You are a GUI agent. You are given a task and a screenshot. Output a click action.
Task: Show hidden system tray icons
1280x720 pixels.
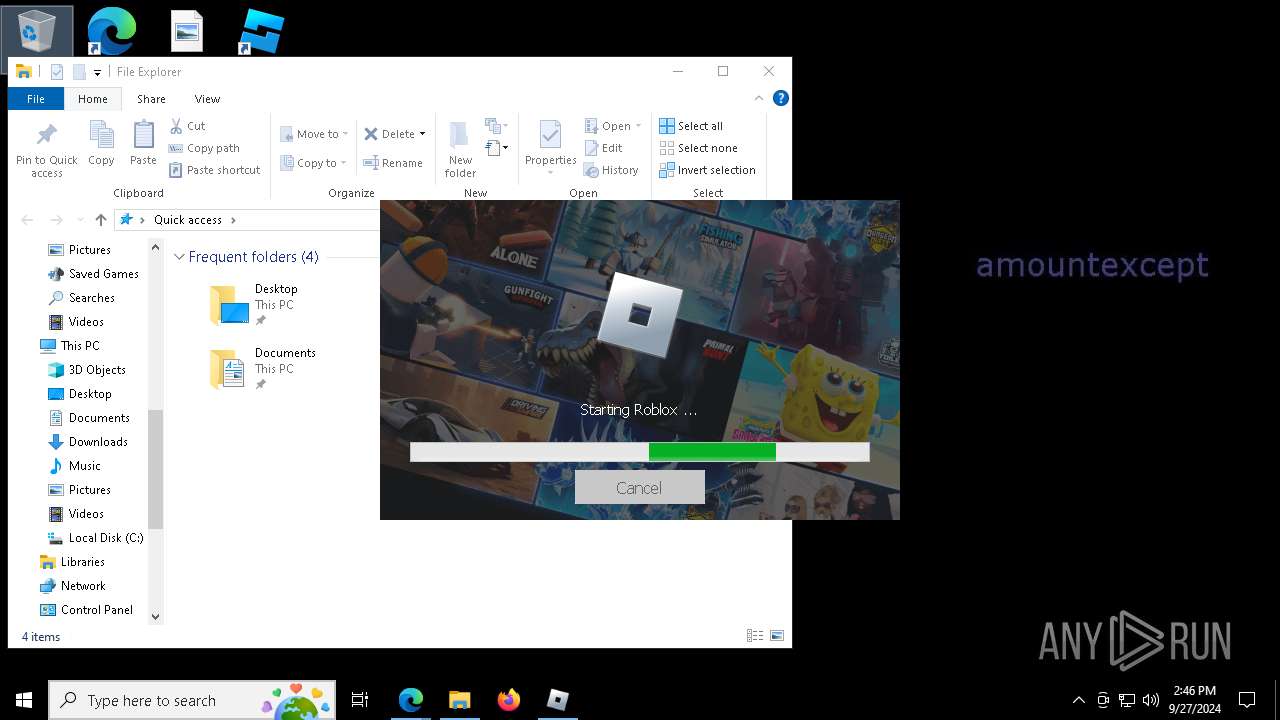click(x=1078, y=700)
